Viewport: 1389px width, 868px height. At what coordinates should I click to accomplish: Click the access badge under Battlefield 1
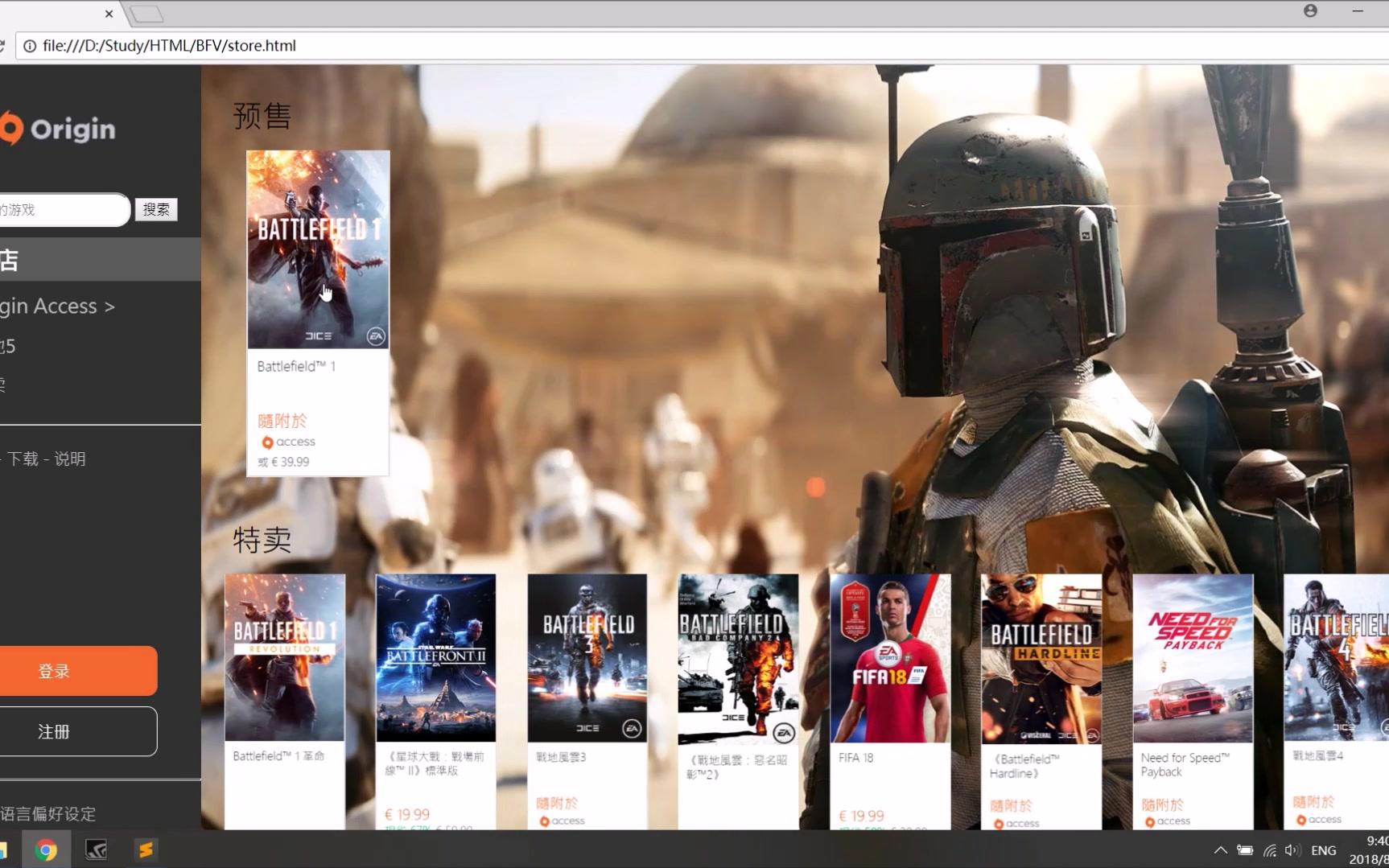(x=288, y=442)
